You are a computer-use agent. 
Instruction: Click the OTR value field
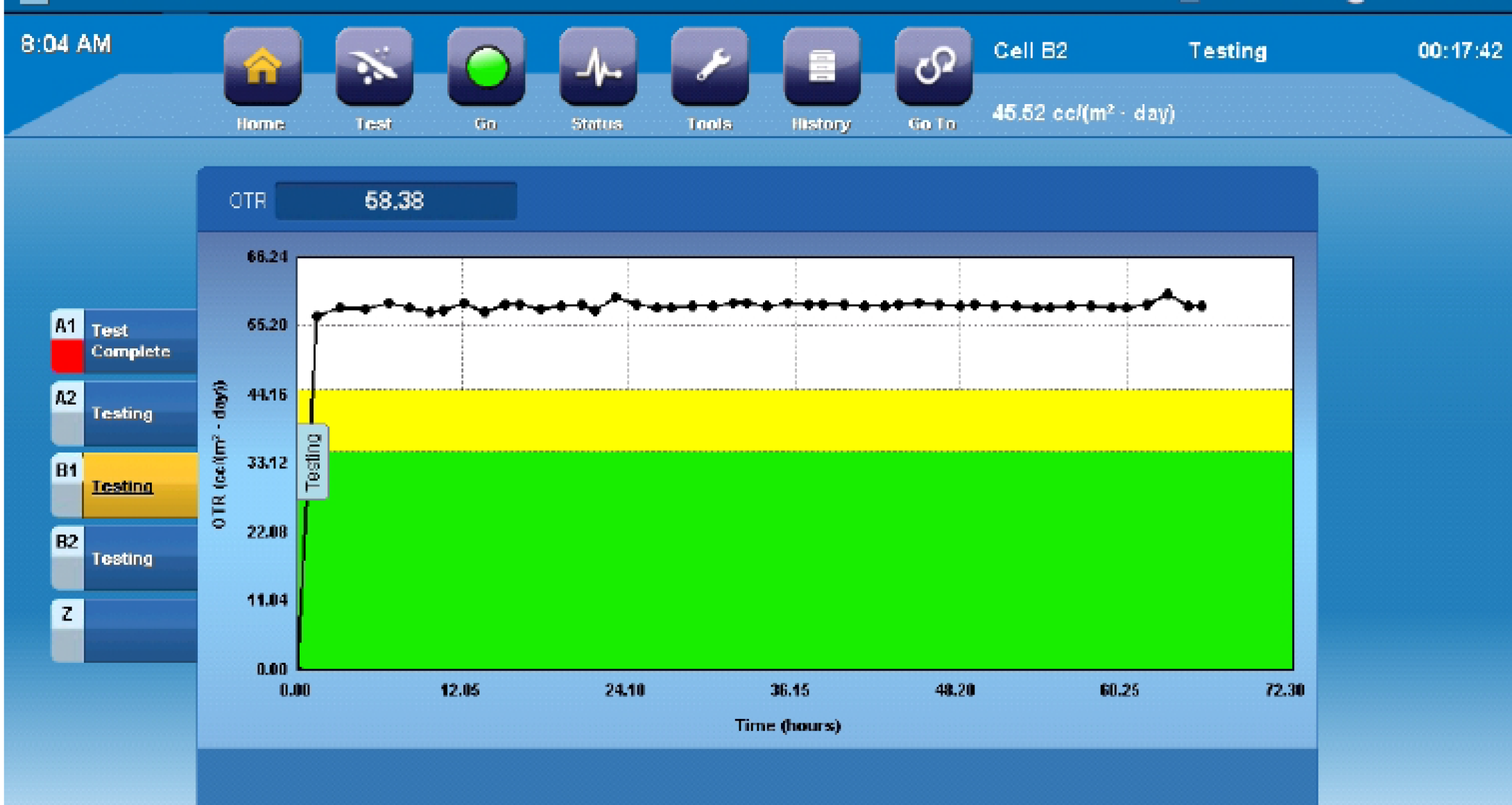[395, 201]
